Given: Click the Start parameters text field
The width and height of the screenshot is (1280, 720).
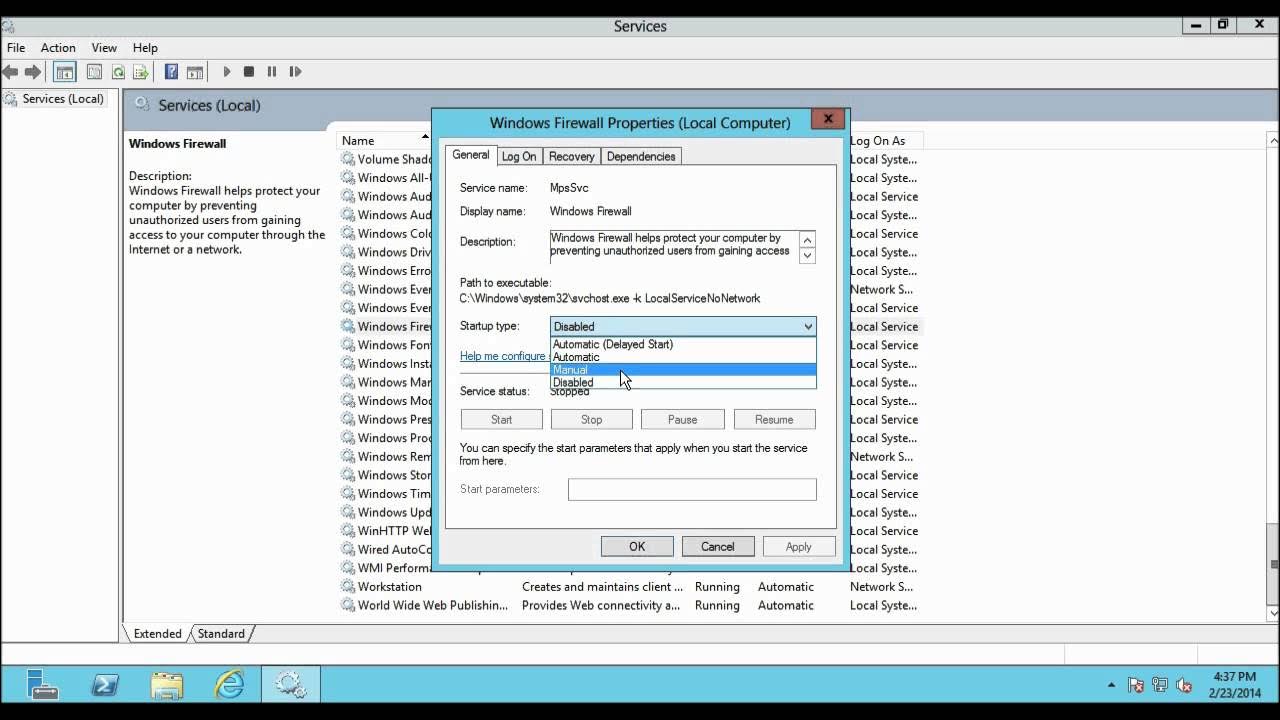Looking at the screenshot, I should (x=692, y=489).
